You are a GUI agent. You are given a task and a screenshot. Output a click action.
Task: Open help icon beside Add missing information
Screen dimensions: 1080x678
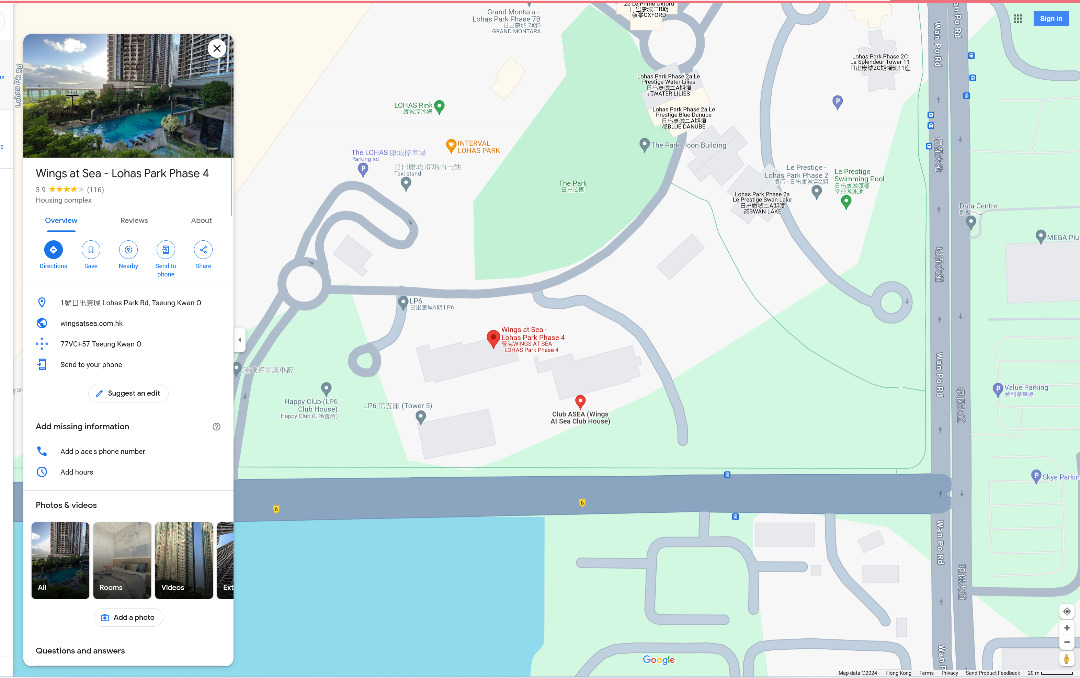216,427
